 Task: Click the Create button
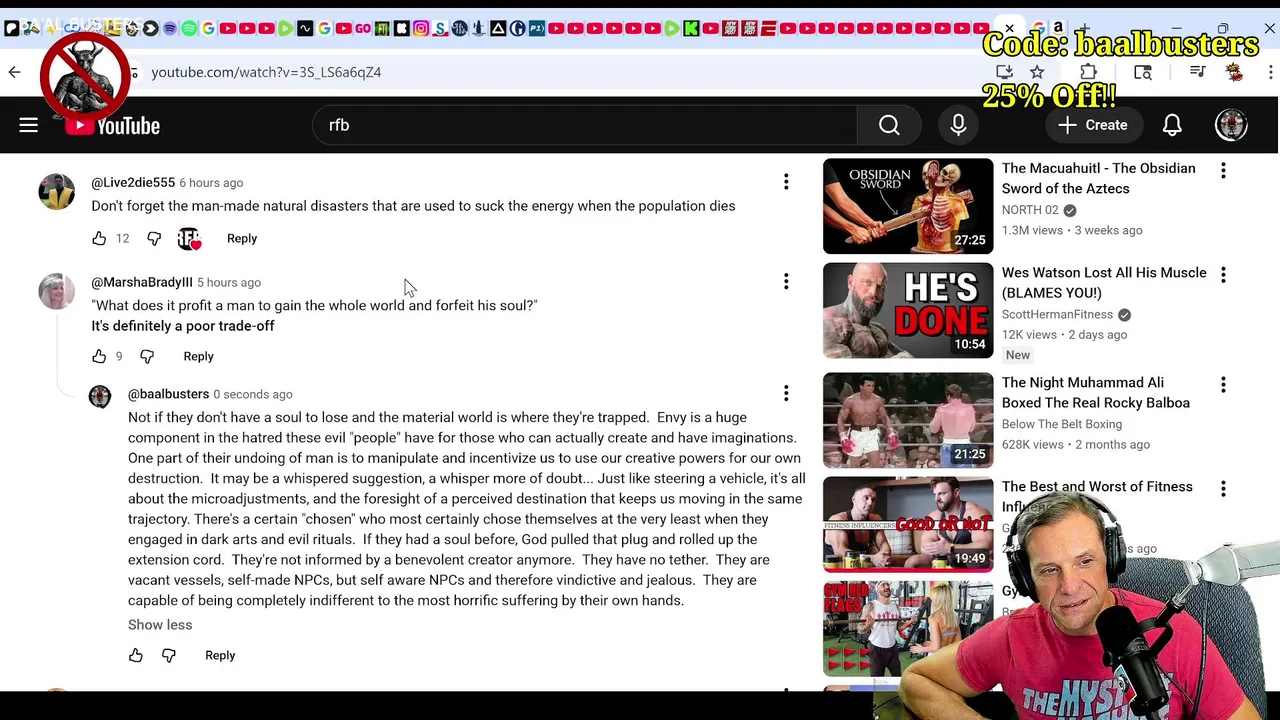click(x=1093, y=125)
